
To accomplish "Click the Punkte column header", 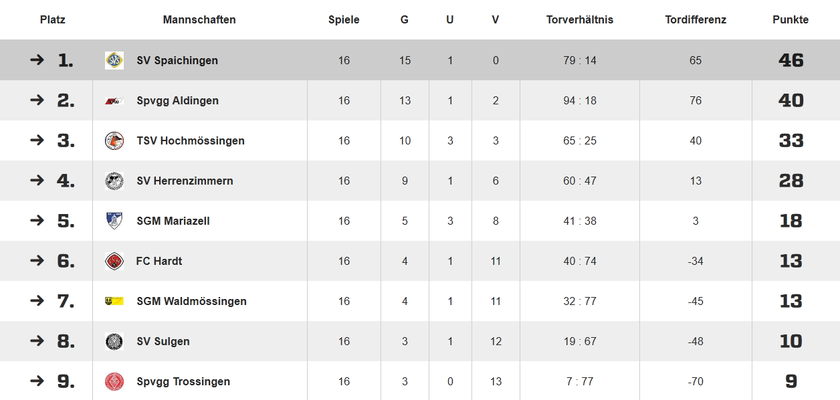I will click(x=790, y=20).
